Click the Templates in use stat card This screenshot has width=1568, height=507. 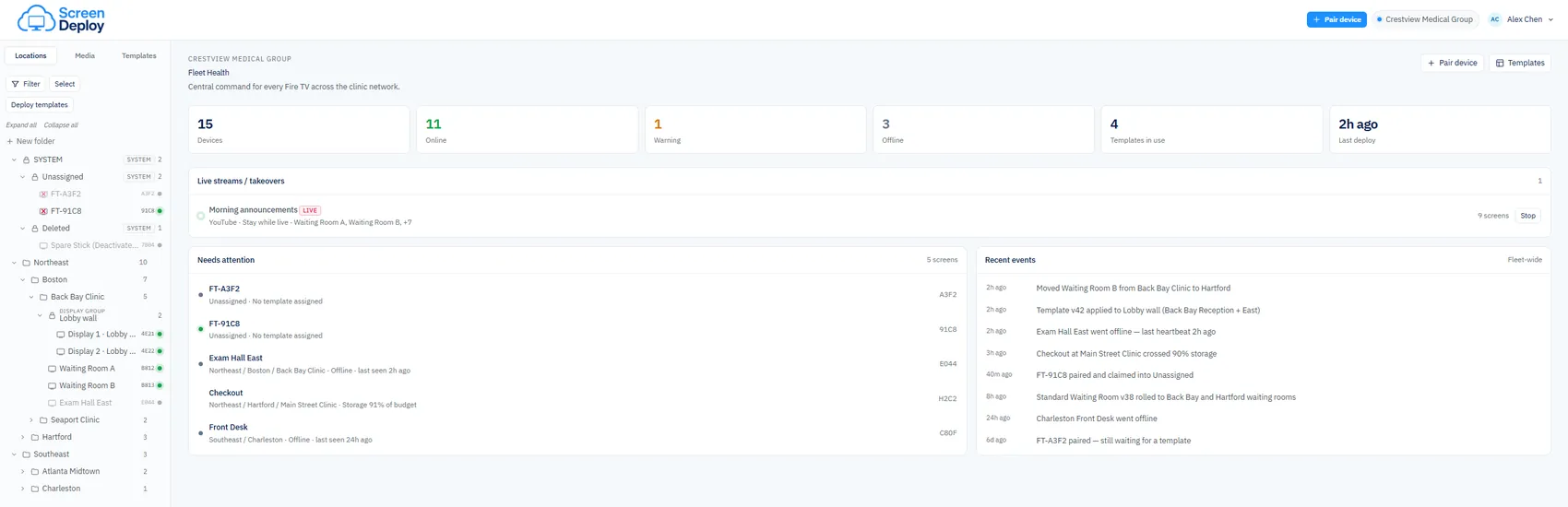[1212, 129]
